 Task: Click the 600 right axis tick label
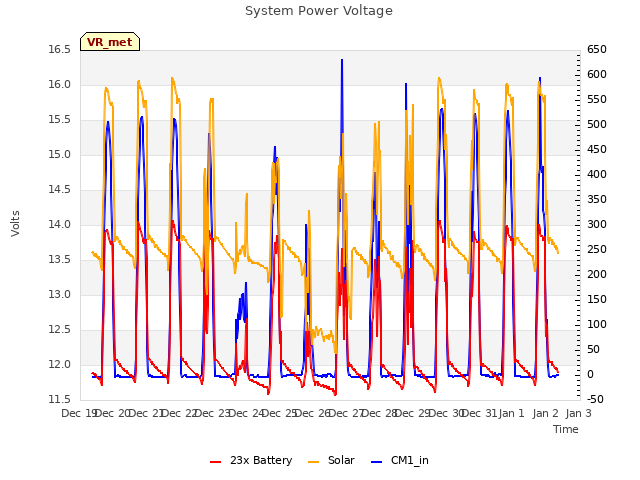click(597, 75)
